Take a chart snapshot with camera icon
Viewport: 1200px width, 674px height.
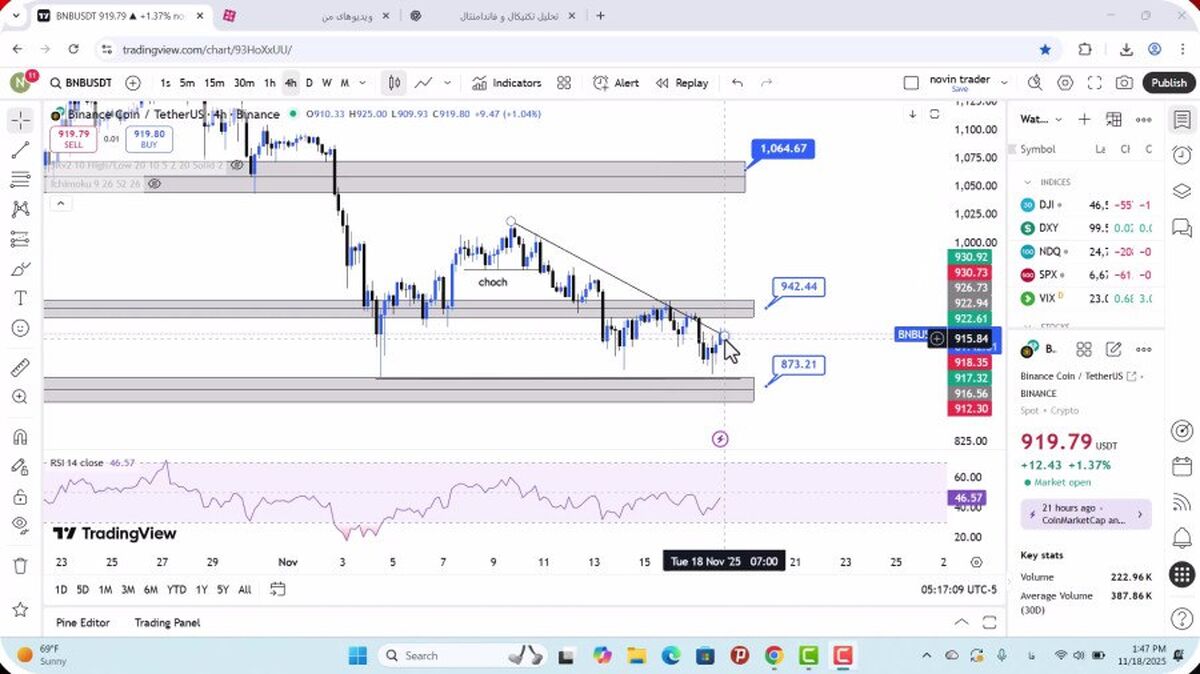tap(1124, 83)
